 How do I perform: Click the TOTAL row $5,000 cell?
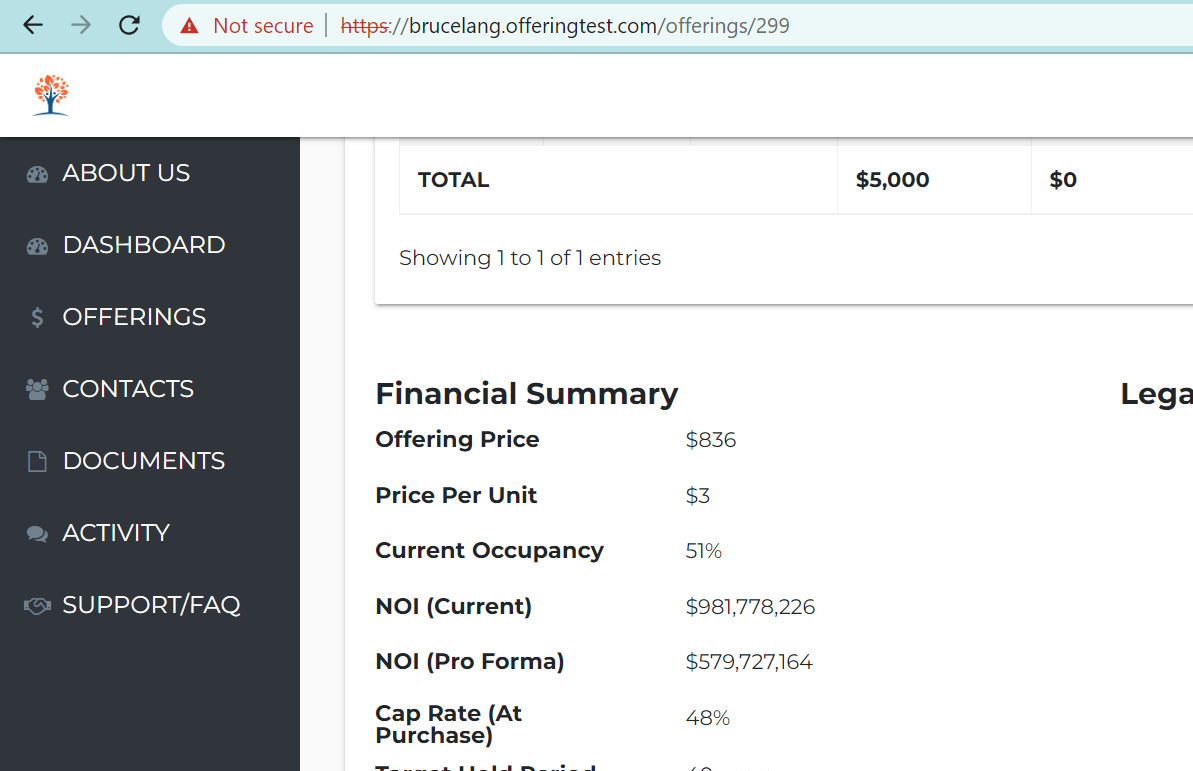(x=892, y=180)
